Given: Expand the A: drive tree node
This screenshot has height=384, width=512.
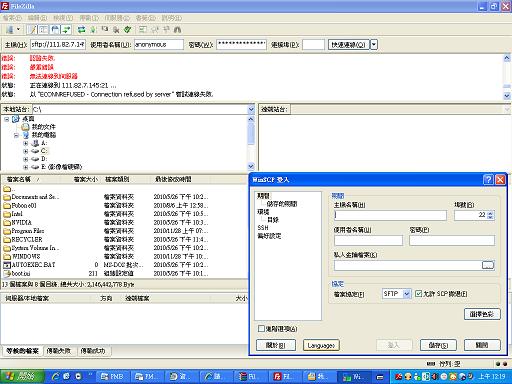Looking at the screenshot, I should click(26, 143).
